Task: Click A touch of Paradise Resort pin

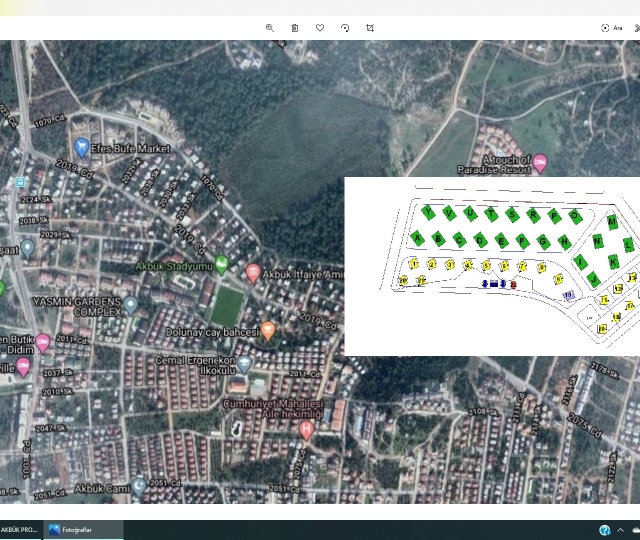Action: (540, 162)
